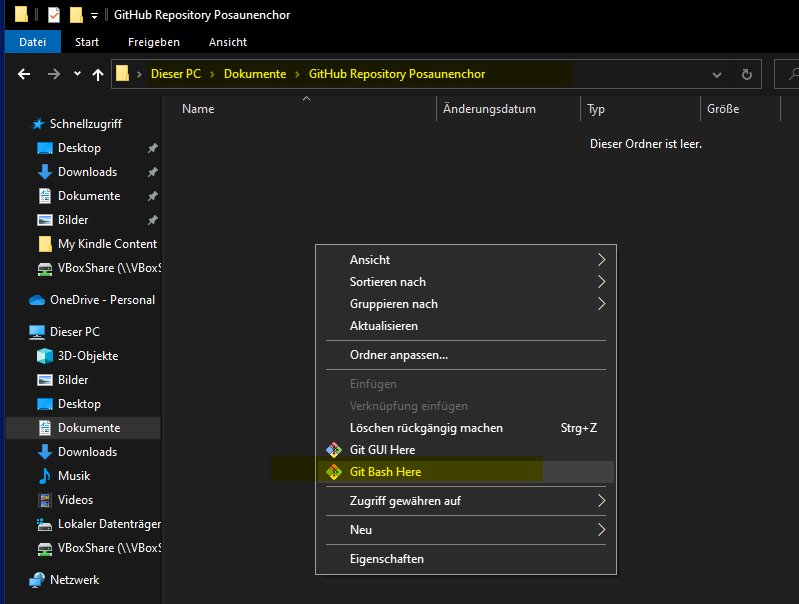This screenshot has width=799, height=604.
Task: Open Downloads under Dieser PC
Action: pos(87,452)
